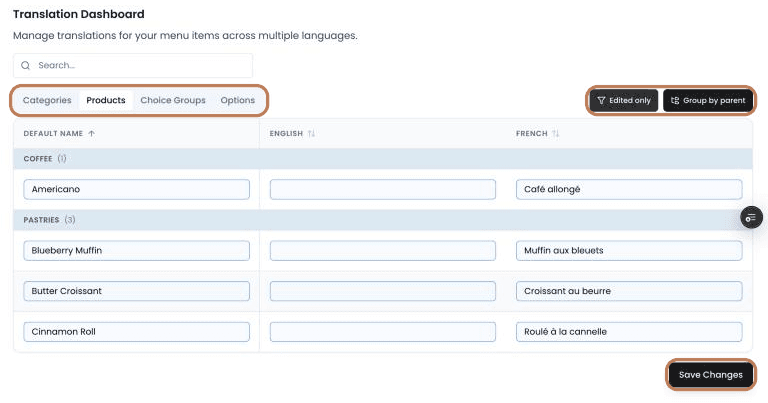This screenshot has height=403, width=768.
Task: Click the FRENCH column header text
Action: (x=531, y=133)
